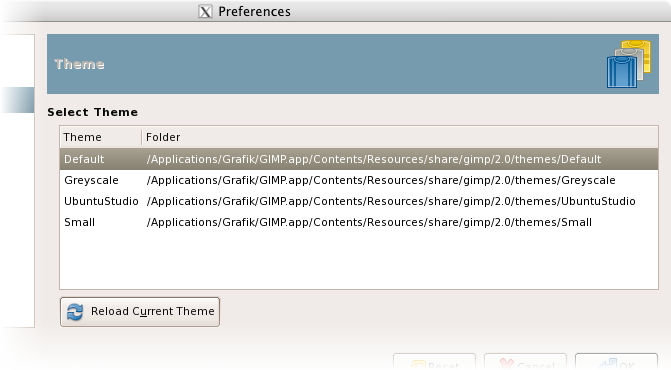Screen dimensions: 671x370
Task: Click the Theme shirts icon in header
Action: (x=629, y=64)
